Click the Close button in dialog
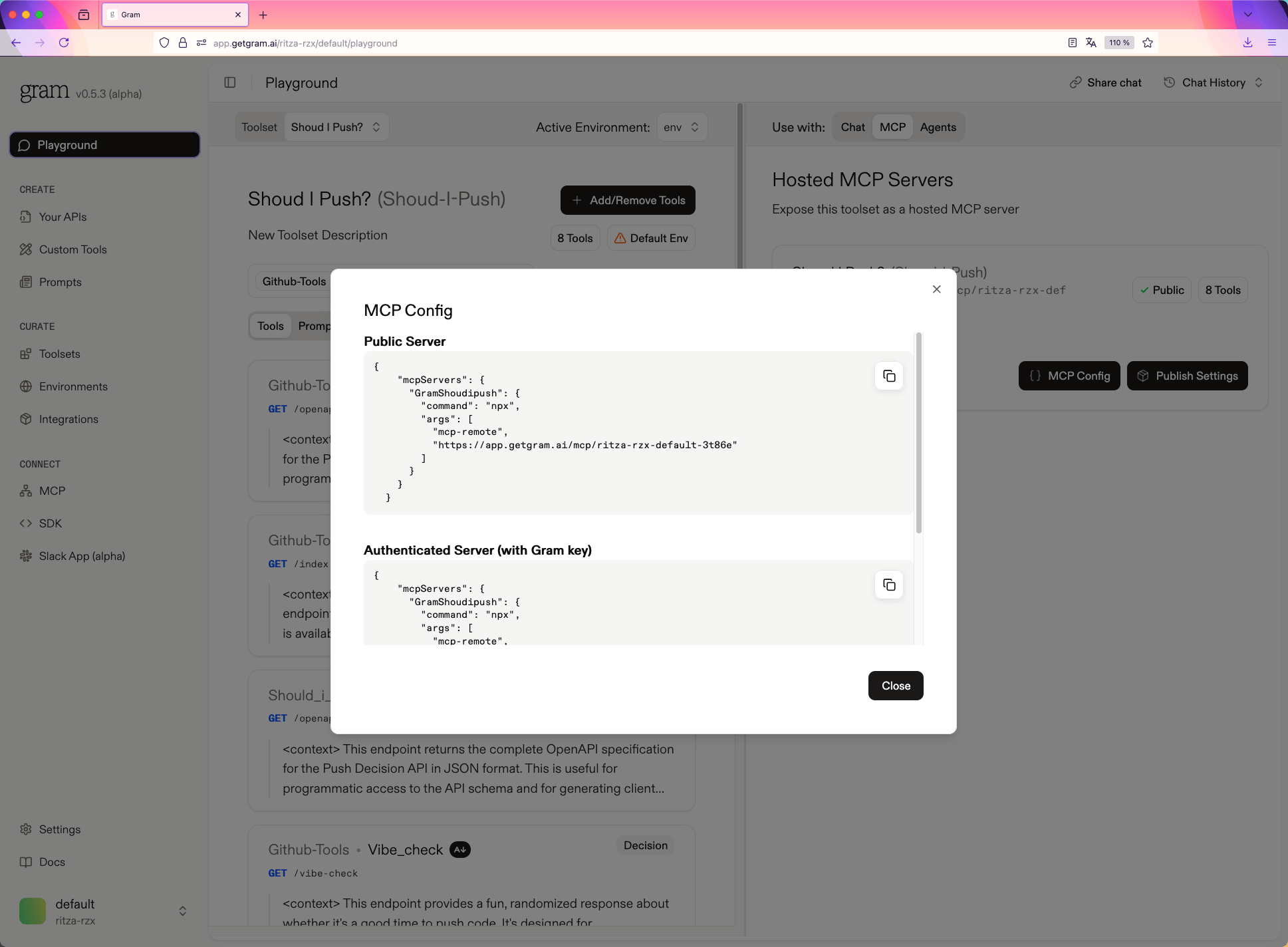Screen dimensions: 1288x947 896,686
